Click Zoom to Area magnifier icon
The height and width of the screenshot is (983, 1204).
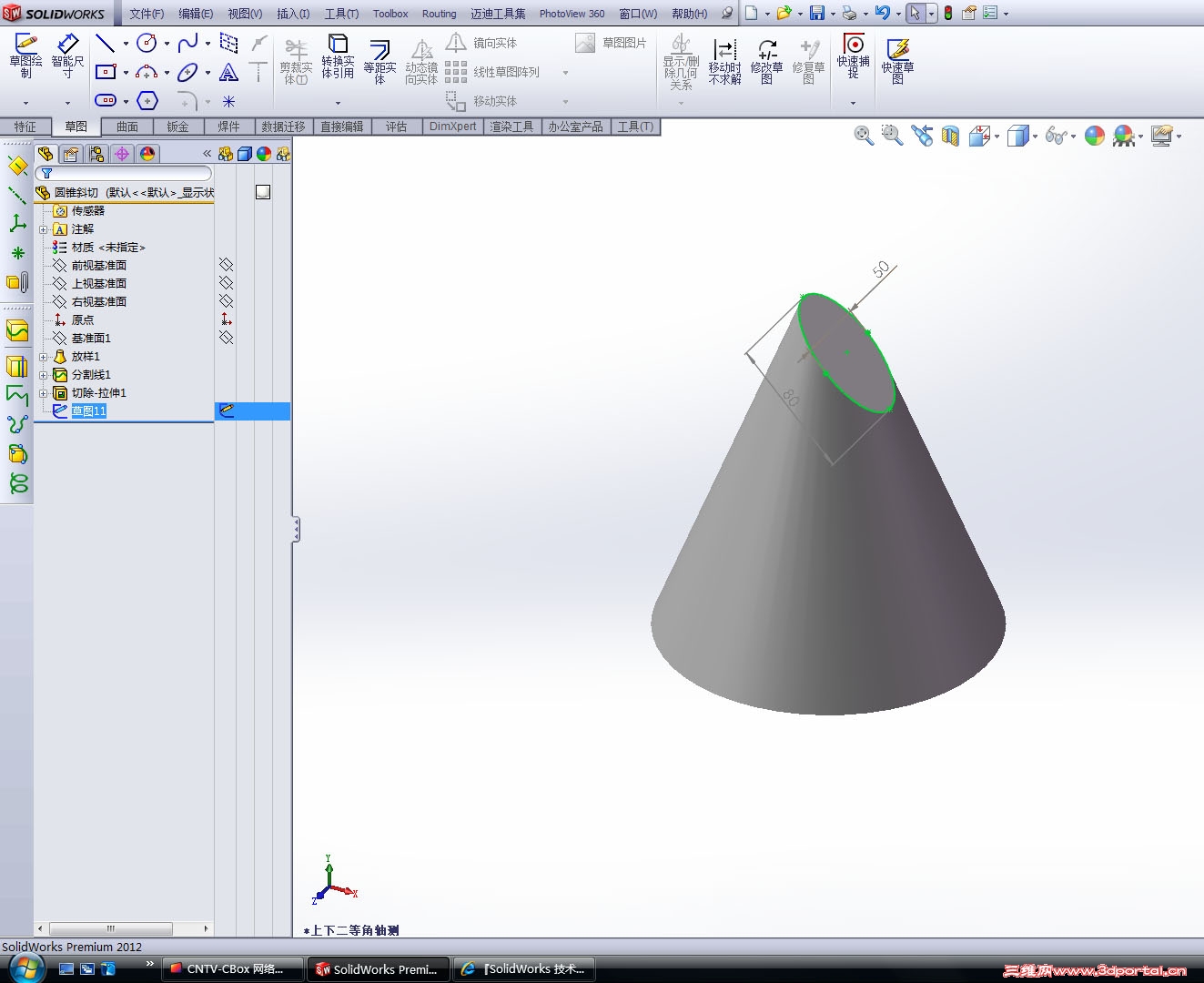coord(892,136)
